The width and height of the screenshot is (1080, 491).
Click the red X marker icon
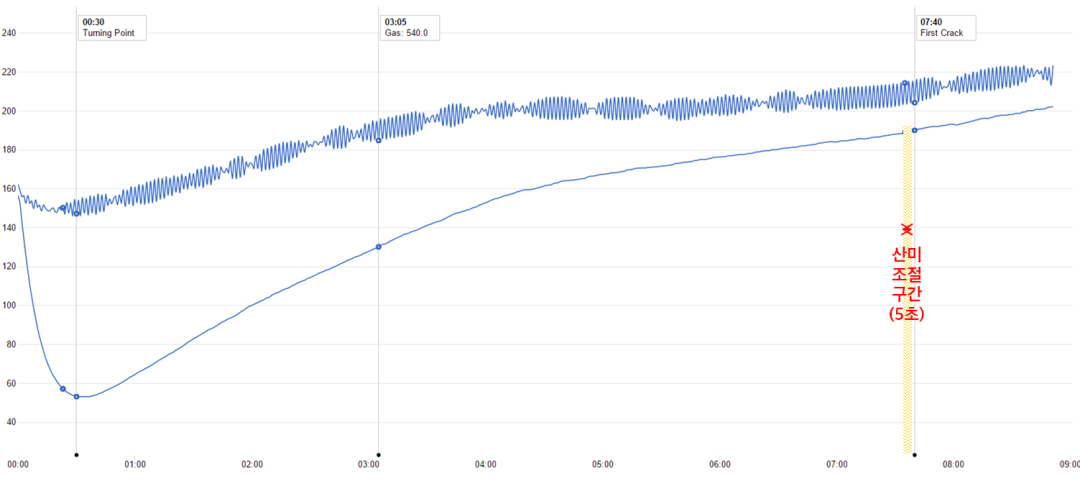pyautogui.click(x=907, y=230)
